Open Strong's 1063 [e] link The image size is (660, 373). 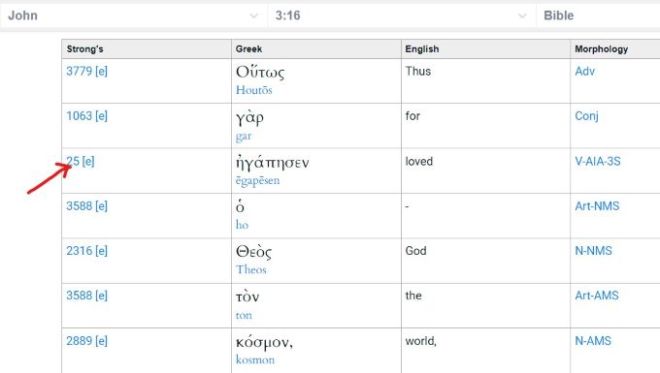coord(87,116)
